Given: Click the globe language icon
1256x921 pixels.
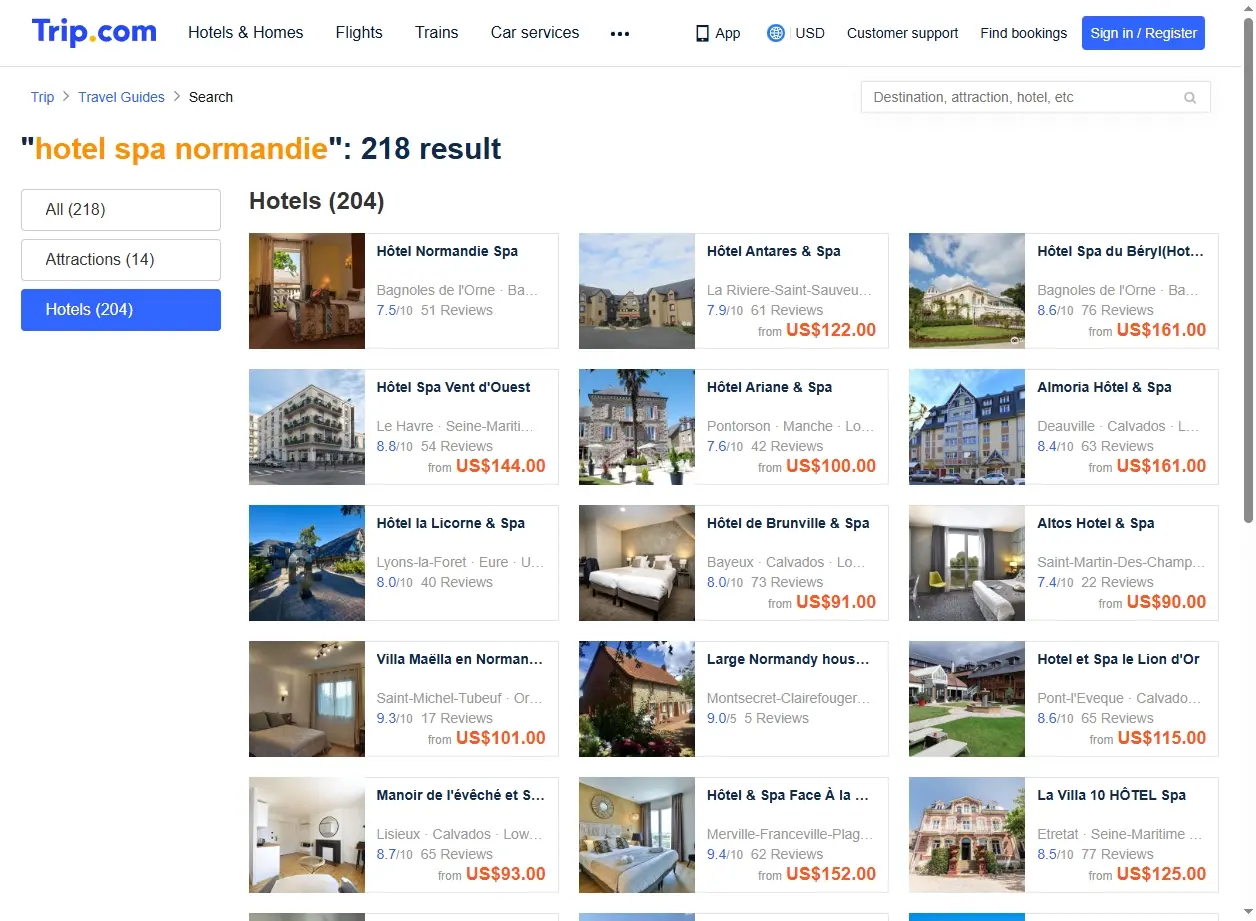Looking at the screenshot, I should coord(776,33).
